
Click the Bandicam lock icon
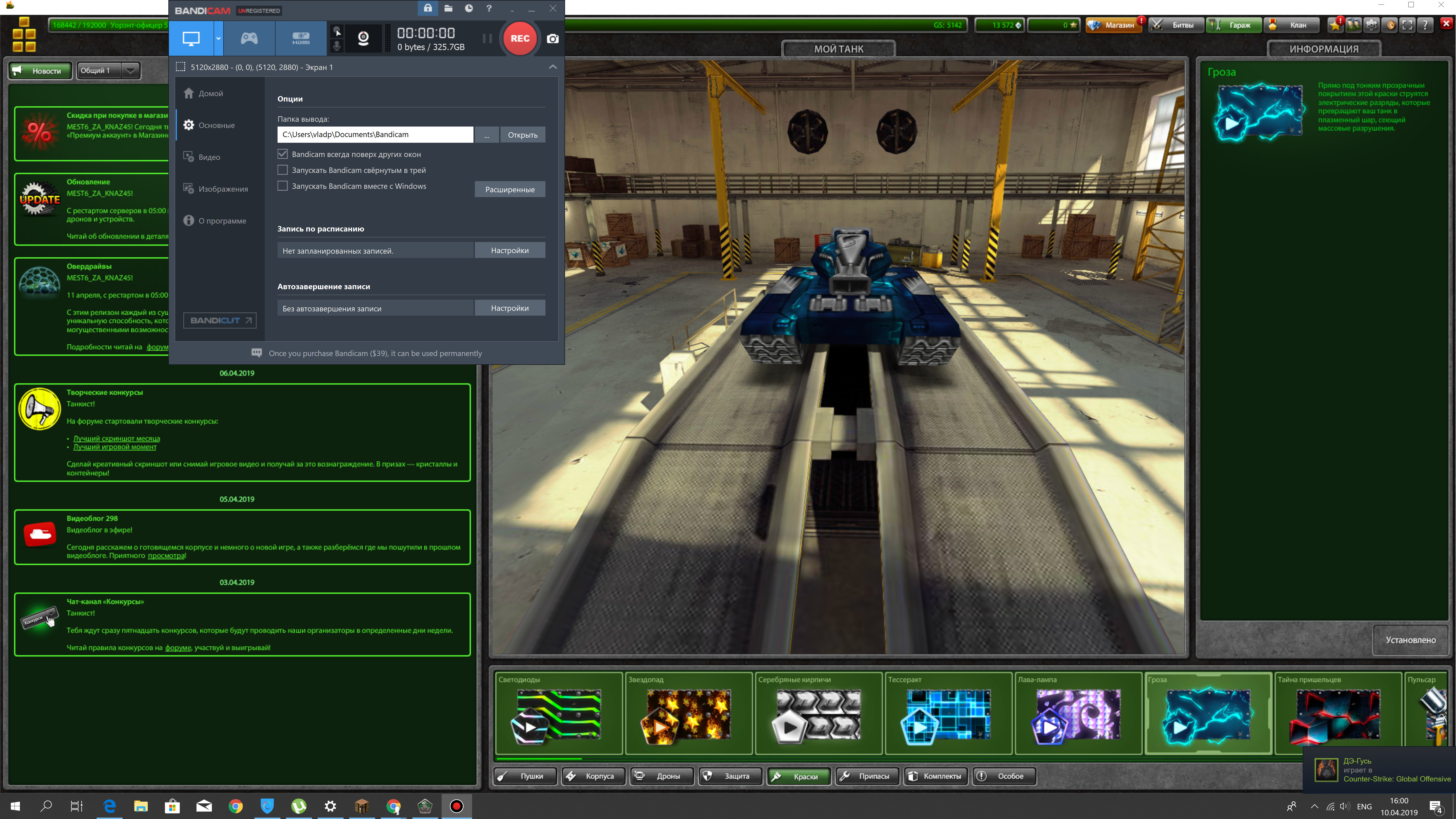tap(428, 9)
